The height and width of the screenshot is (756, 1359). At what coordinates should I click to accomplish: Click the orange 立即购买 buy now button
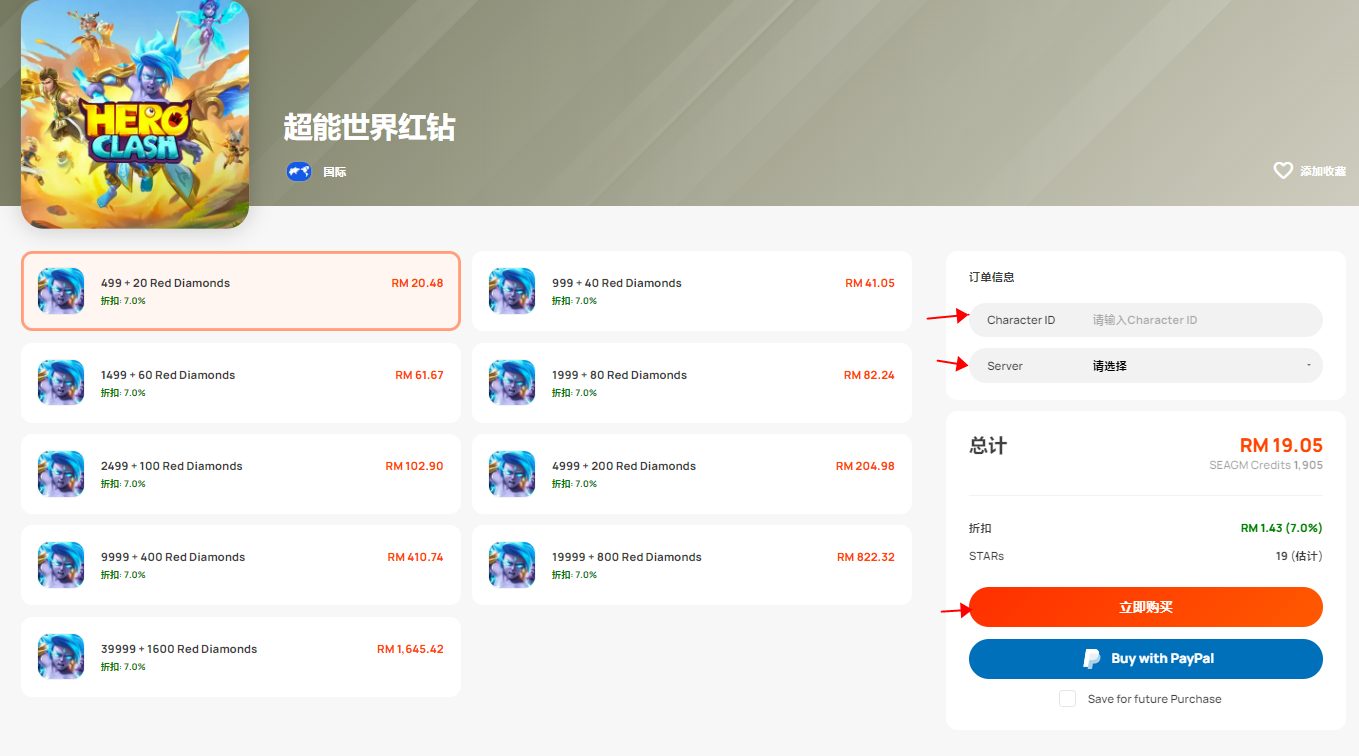(1146, 608)
